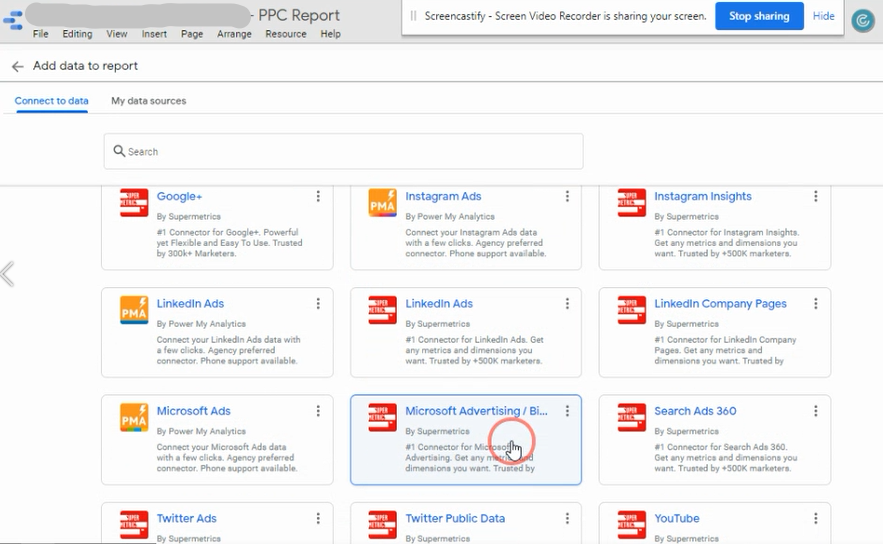
Task: Select YouTube connector title
Action: click(677, 518)
